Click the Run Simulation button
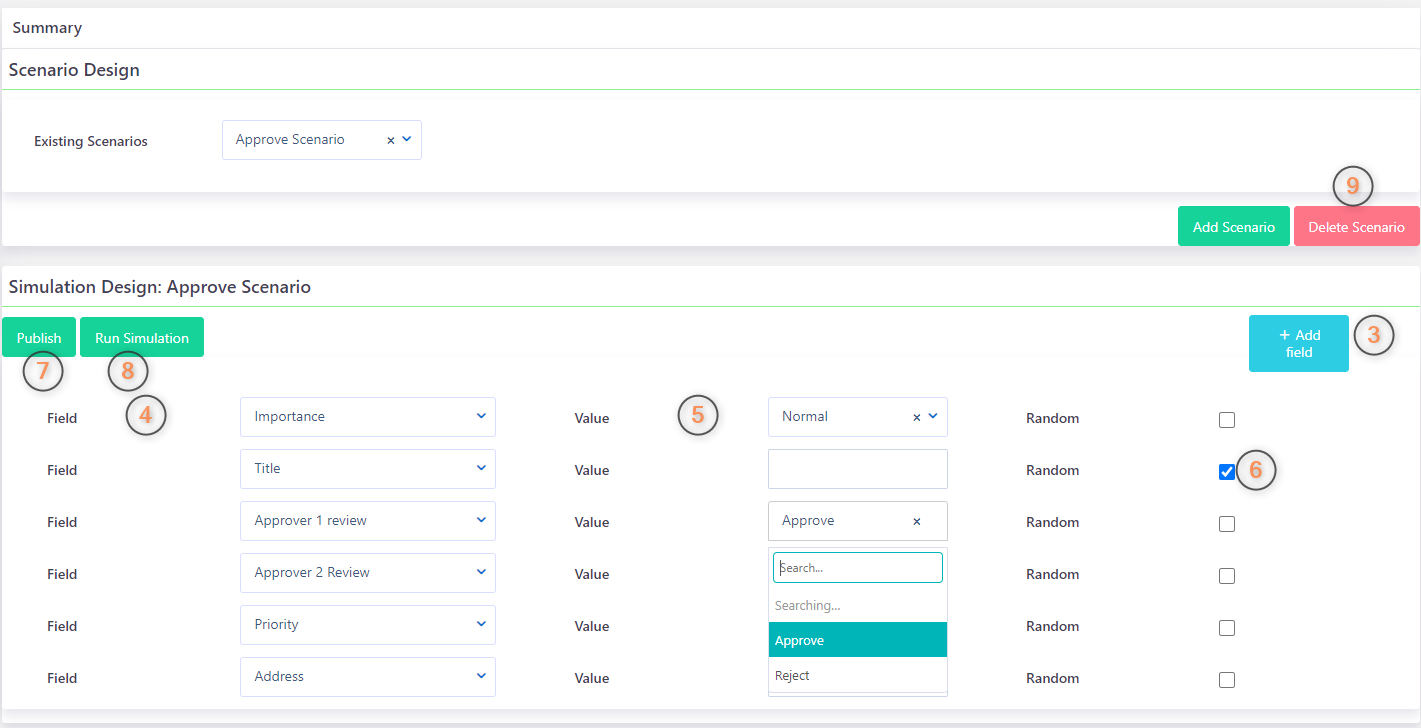The image size is (1421, 728). click(142, 338)
